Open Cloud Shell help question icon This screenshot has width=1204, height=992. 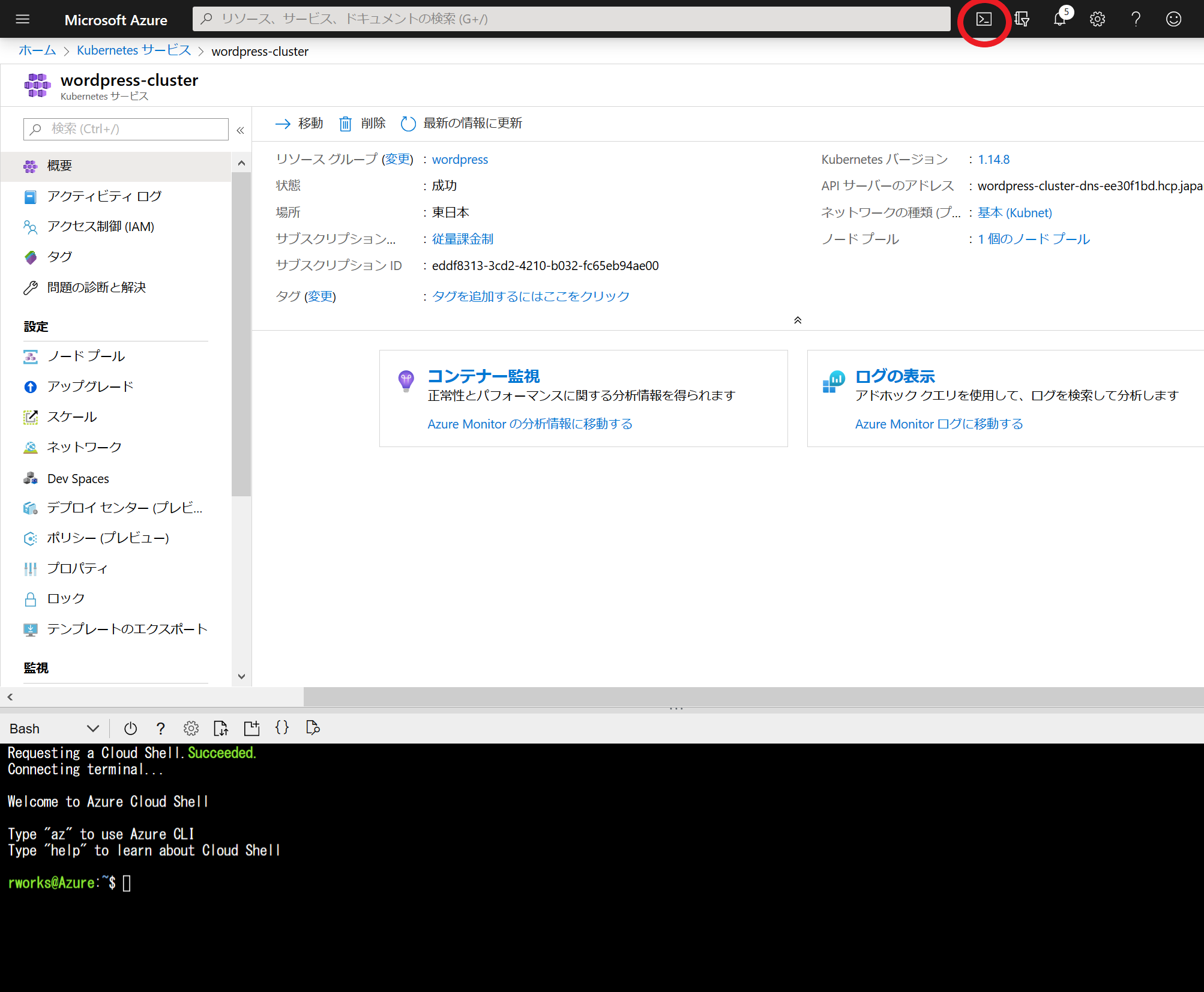point(160,728)
